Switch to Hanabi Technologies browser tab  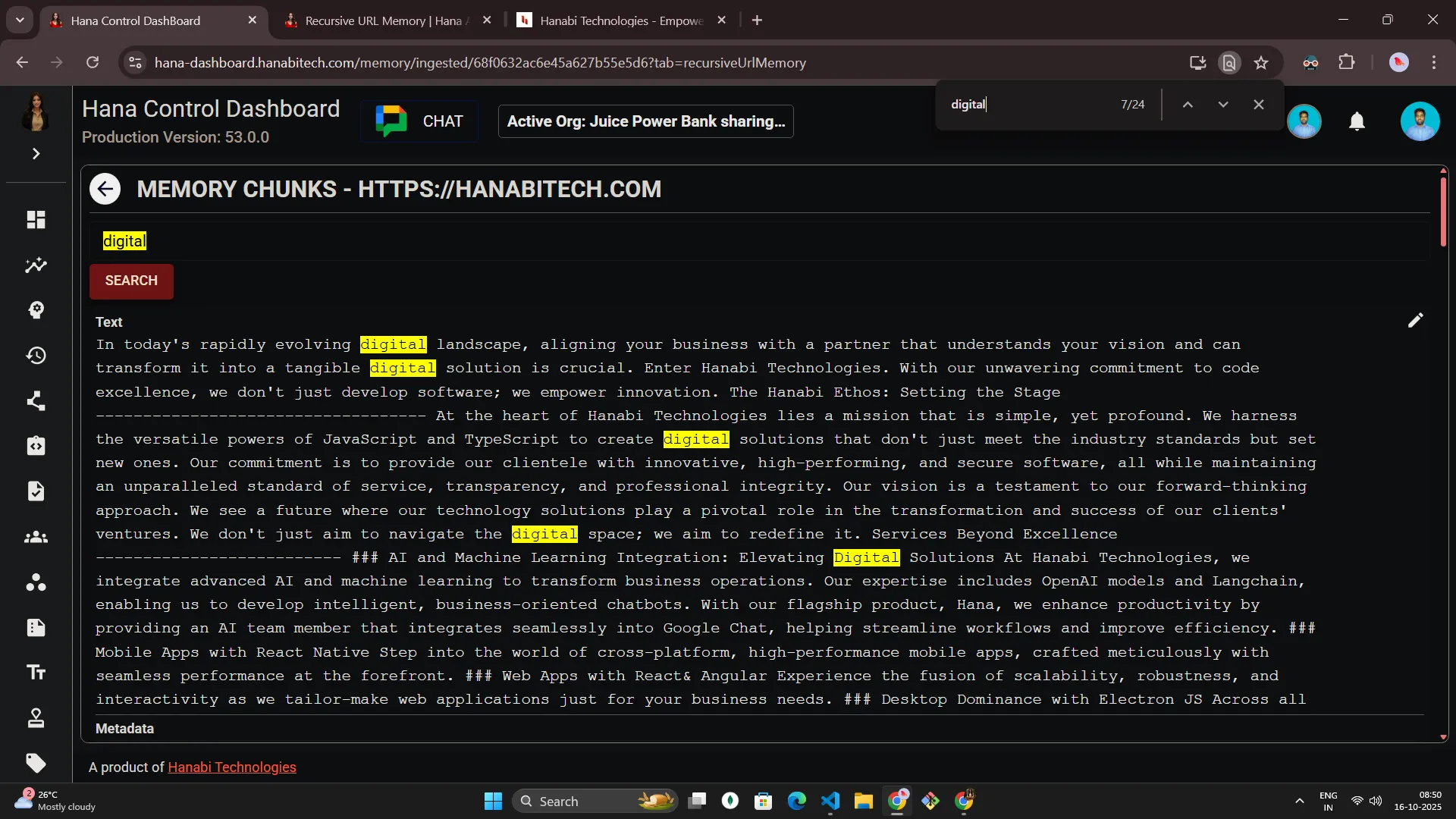point(621,20)
